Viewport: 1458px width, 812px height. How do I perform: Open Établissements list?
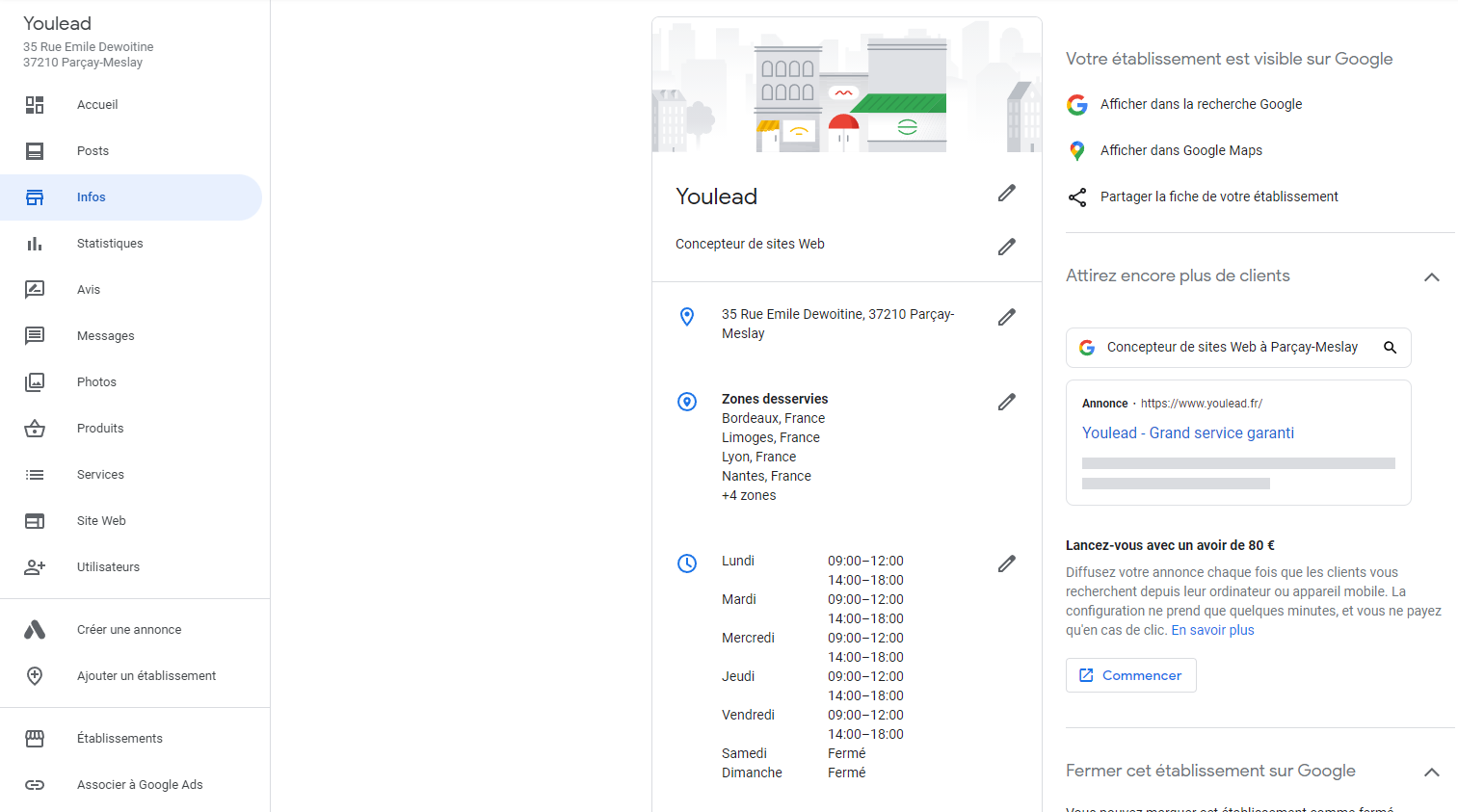pos(131,739)
